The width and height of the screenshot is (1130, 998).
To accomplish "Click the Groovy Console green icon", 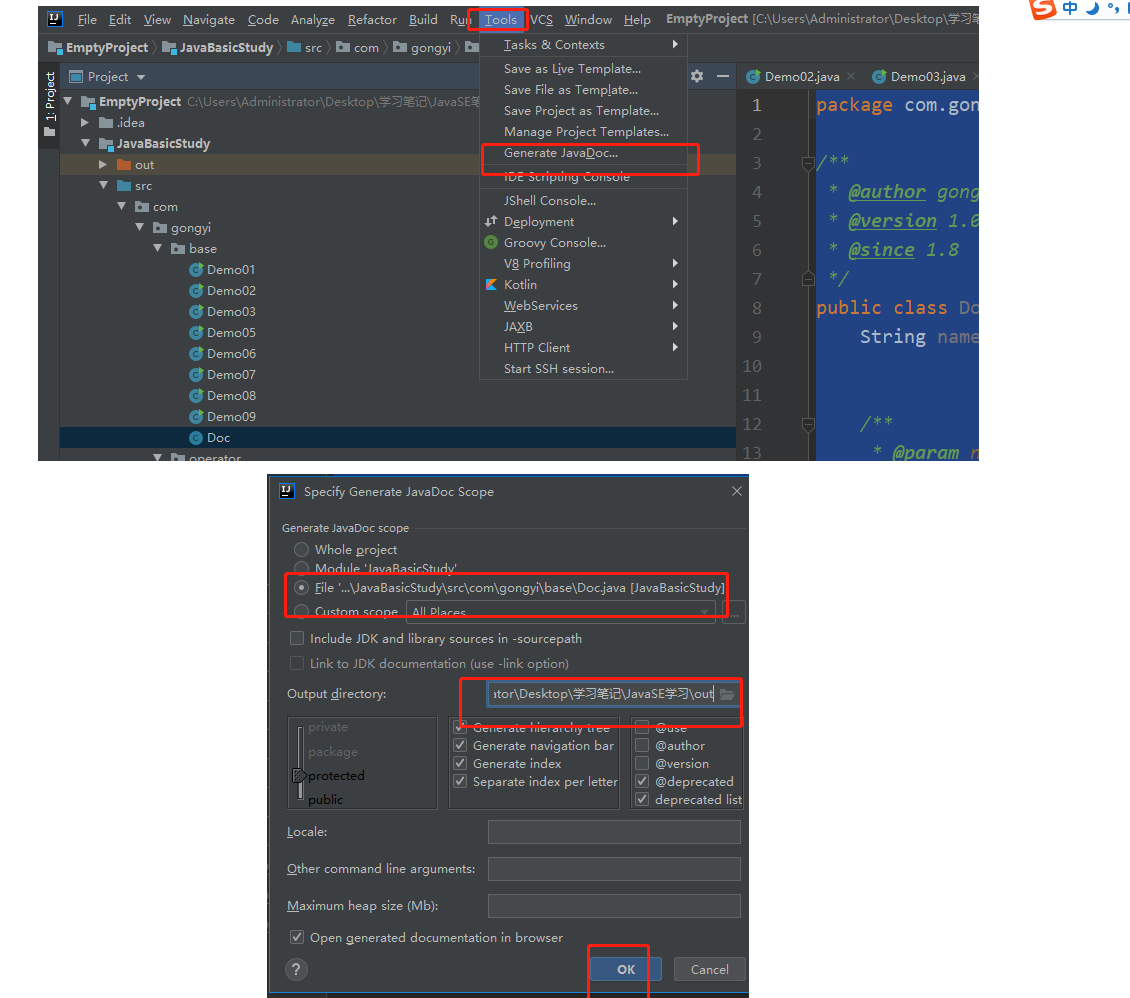I will pyautogui.click(x=491, y=242).
